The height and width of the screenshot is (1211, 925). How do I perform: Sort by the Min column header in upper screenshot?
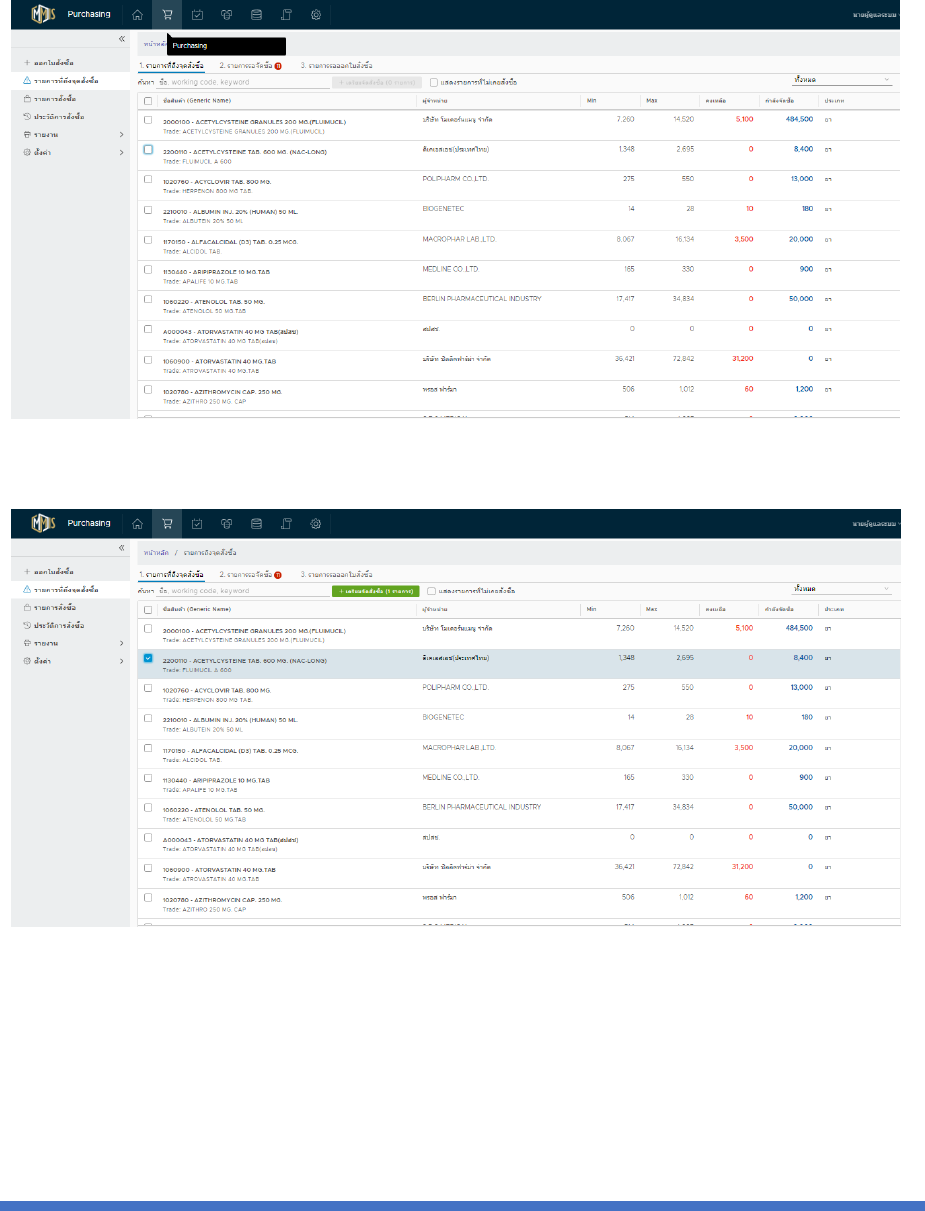click(592, 100)
